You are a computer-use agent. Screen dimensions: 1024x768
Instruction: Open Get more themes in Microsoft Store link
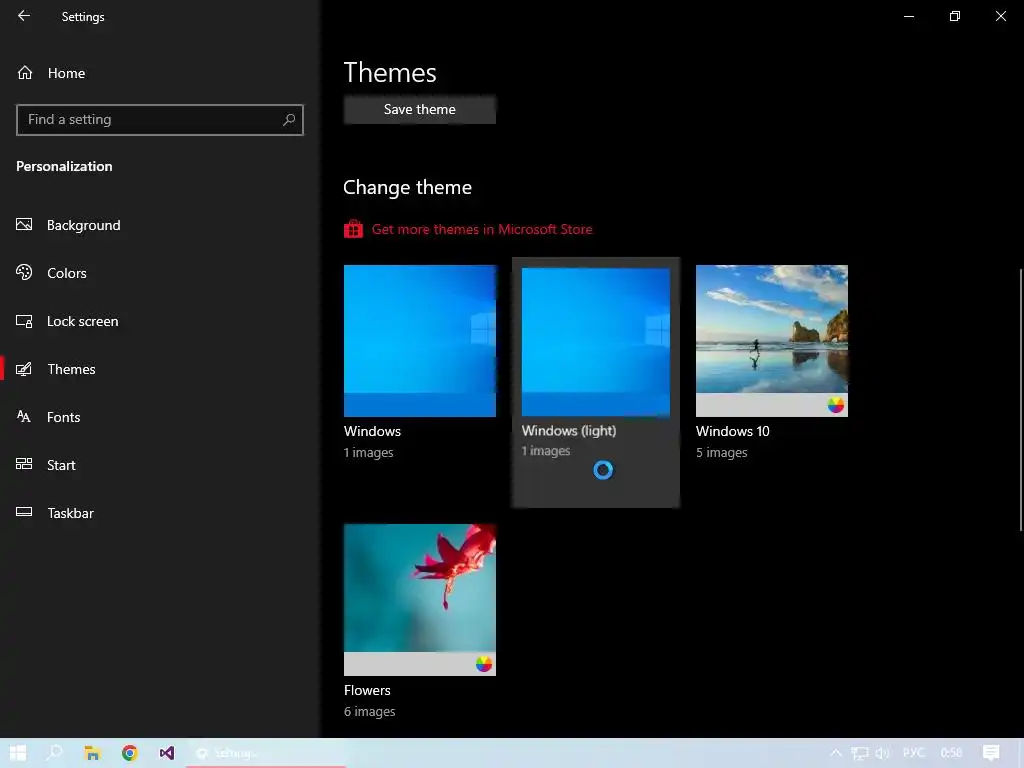pos(482,229)
